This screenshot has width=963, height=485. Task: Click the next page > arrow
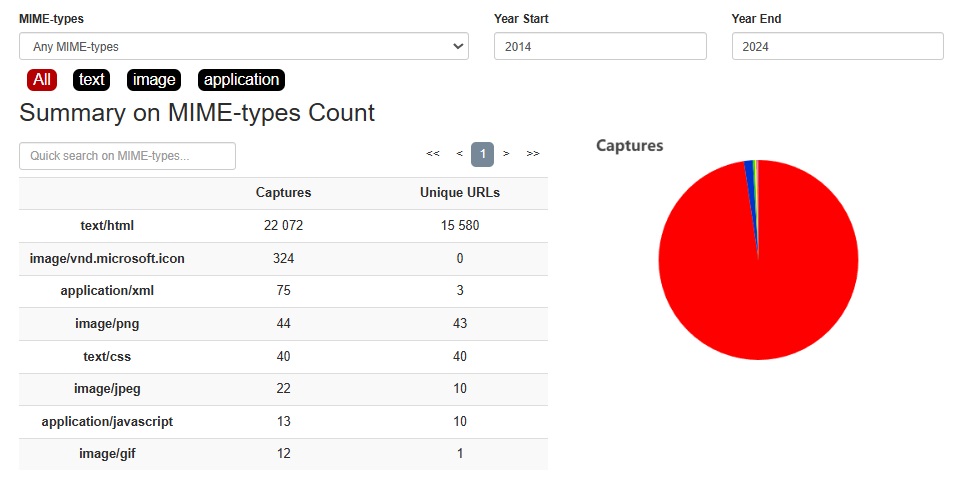point(507,154)
